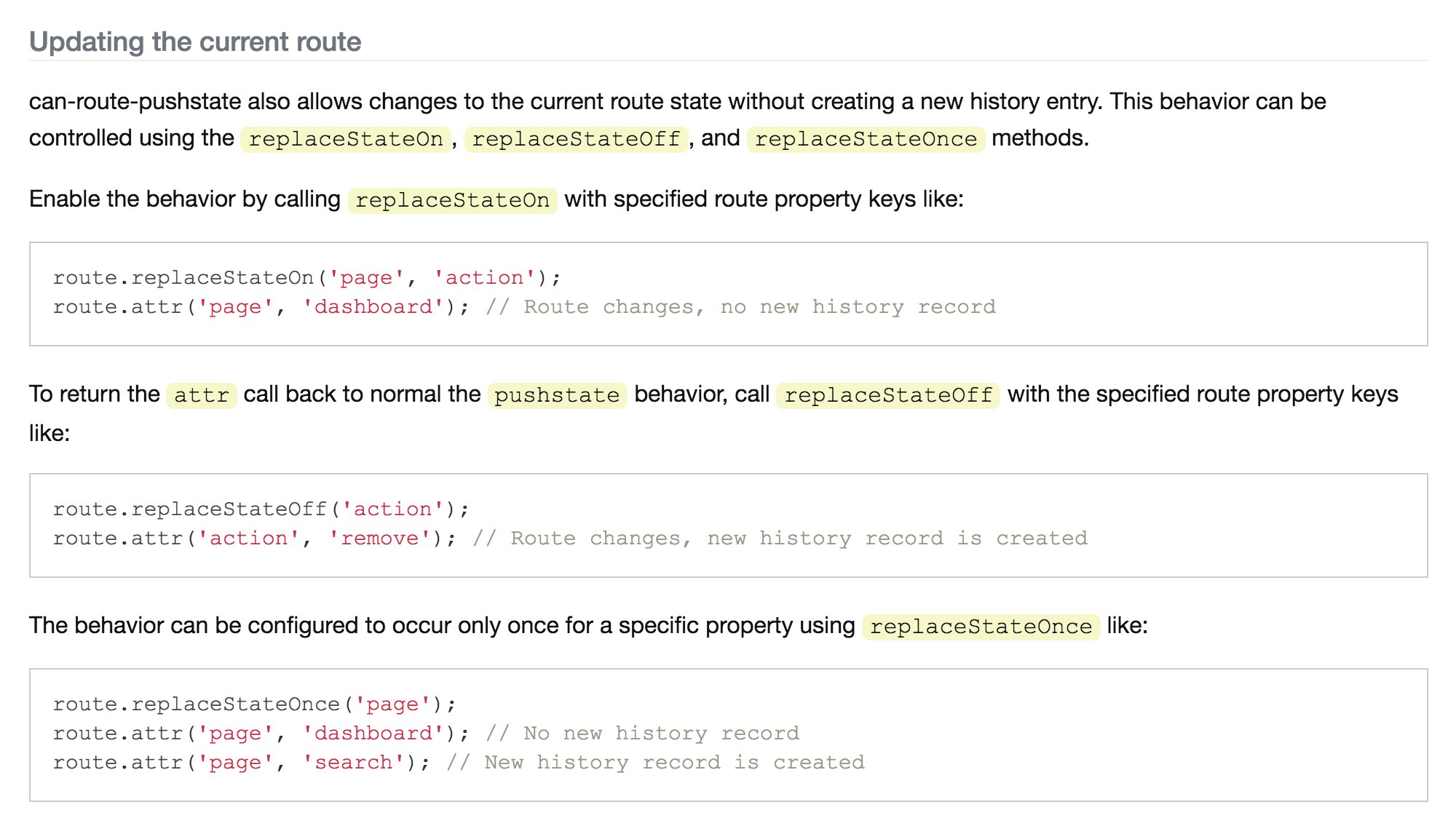The width and height of the screenshot is (1456, 834).
Task: Click the comment 'Route changes, new history record is created'
Action: (780, 538)
